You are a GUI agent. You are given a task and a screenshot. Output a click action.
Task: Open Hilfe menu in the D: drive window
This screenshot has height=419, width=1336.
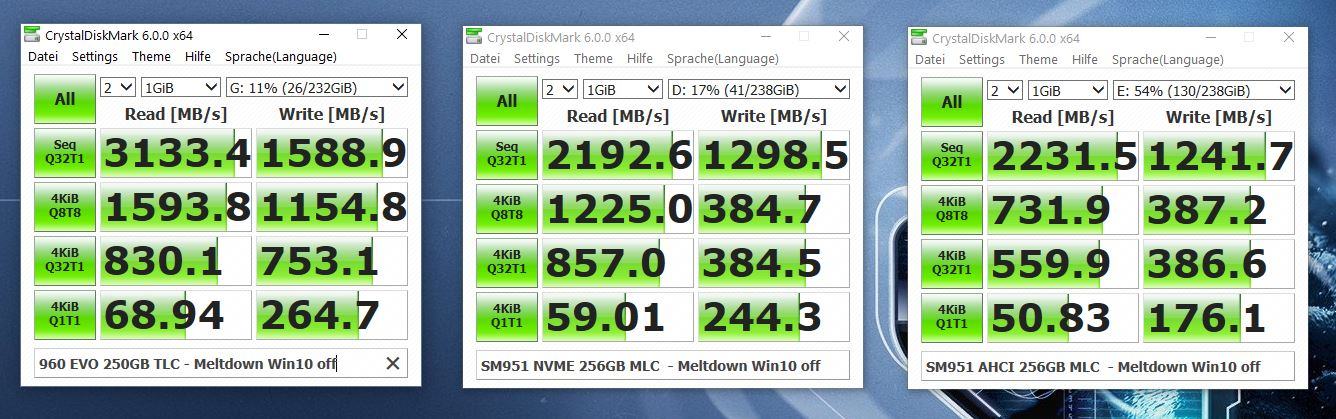click(641, 59)
